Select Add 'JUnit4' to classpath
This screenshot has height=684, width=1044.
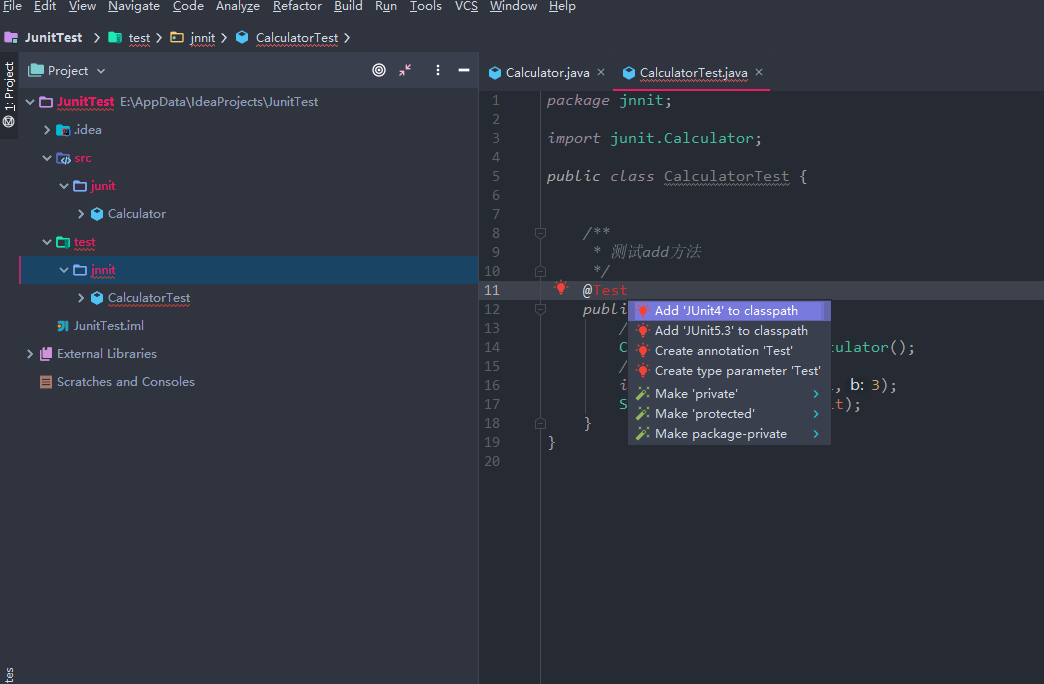[726, 311]
